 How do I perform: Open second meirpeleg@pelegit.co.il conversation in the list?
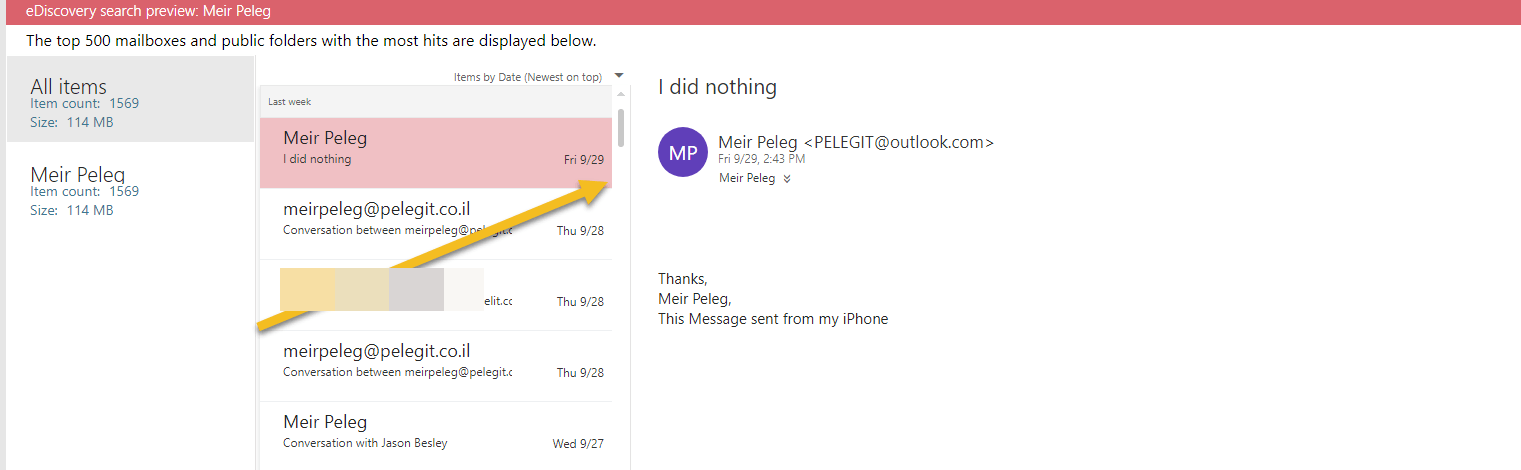pyautogui.click(x=436, y=366)
